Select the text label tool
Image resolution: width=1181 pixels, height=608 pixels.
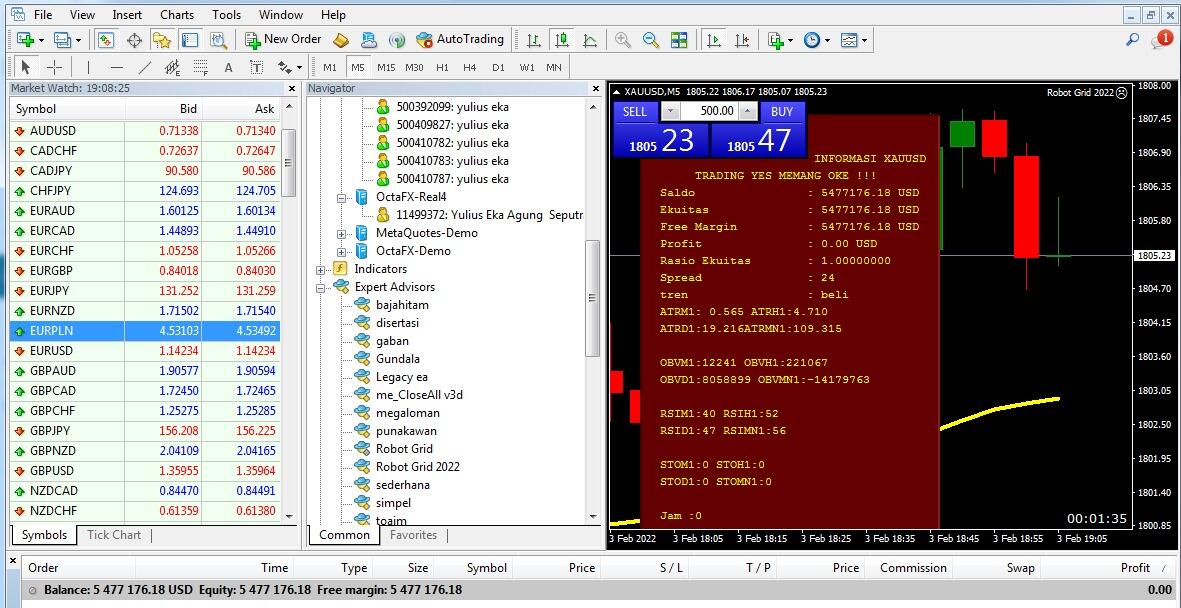pyautogui.click(x=256, y=67)
